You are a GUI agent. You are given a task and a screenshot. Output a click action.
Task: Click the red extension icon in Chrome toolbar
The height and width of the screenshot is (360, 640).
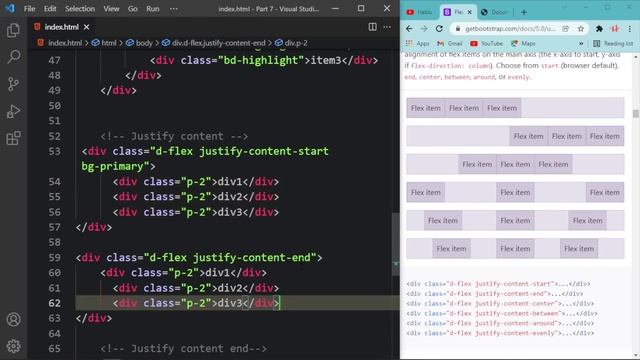[x=614, y=29]
